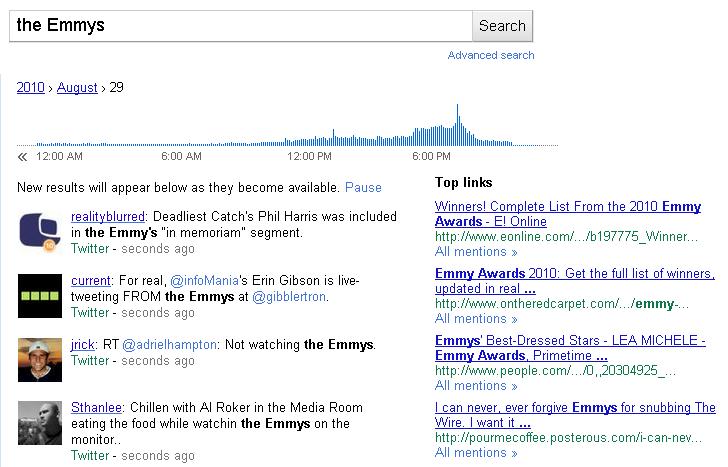Pause the live results updates
728x467 pixels.
tap(363, 188)
